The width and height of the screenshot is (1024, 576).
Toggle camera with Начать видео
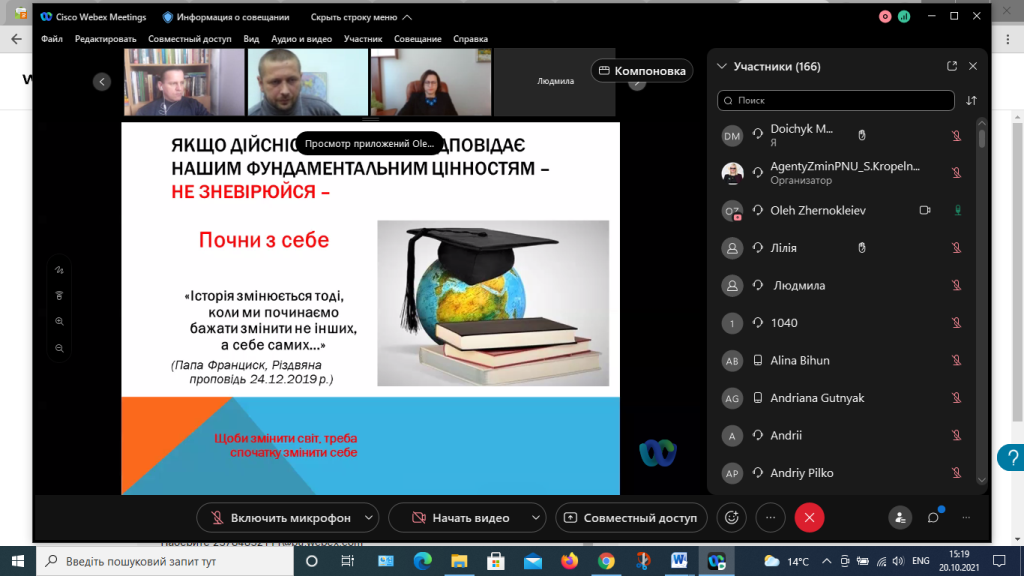click(x=460, y=518)
